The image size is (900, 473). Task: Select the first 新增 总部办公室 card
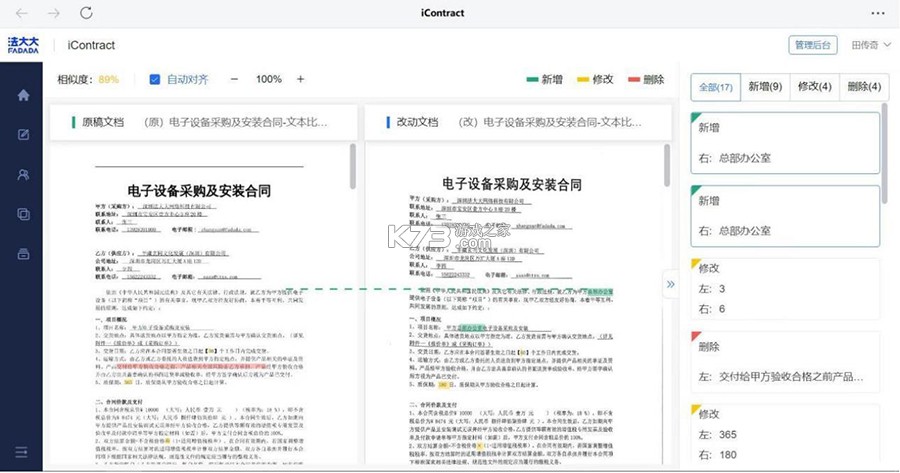[785, 143]
